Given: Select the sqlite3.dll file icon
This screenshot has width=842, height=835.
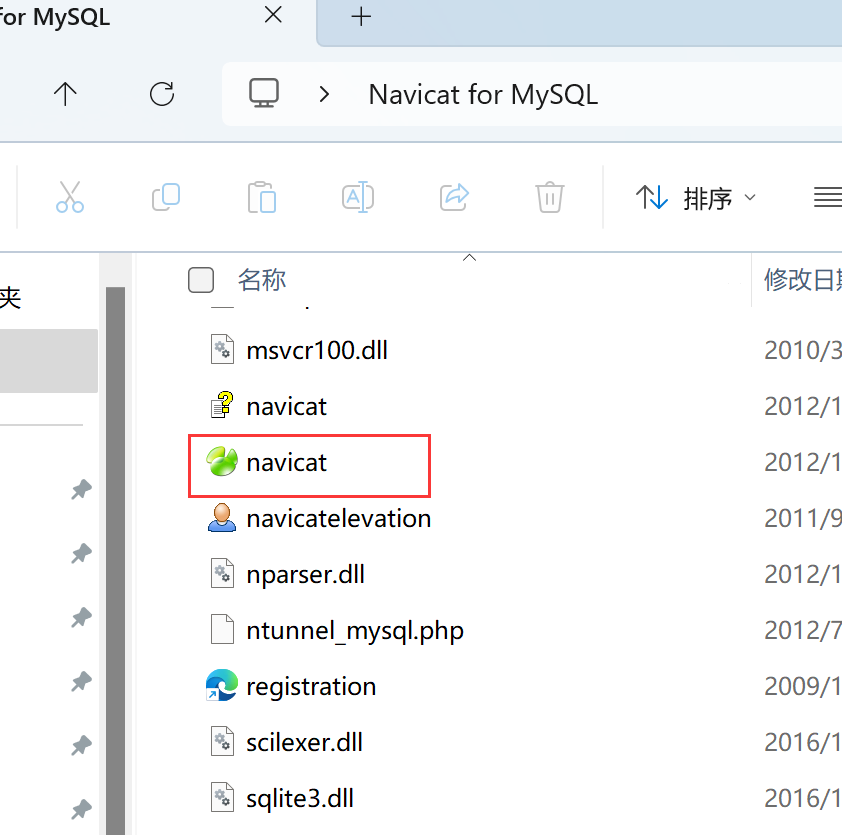Looking at the screenshot, I should point(222,797).
